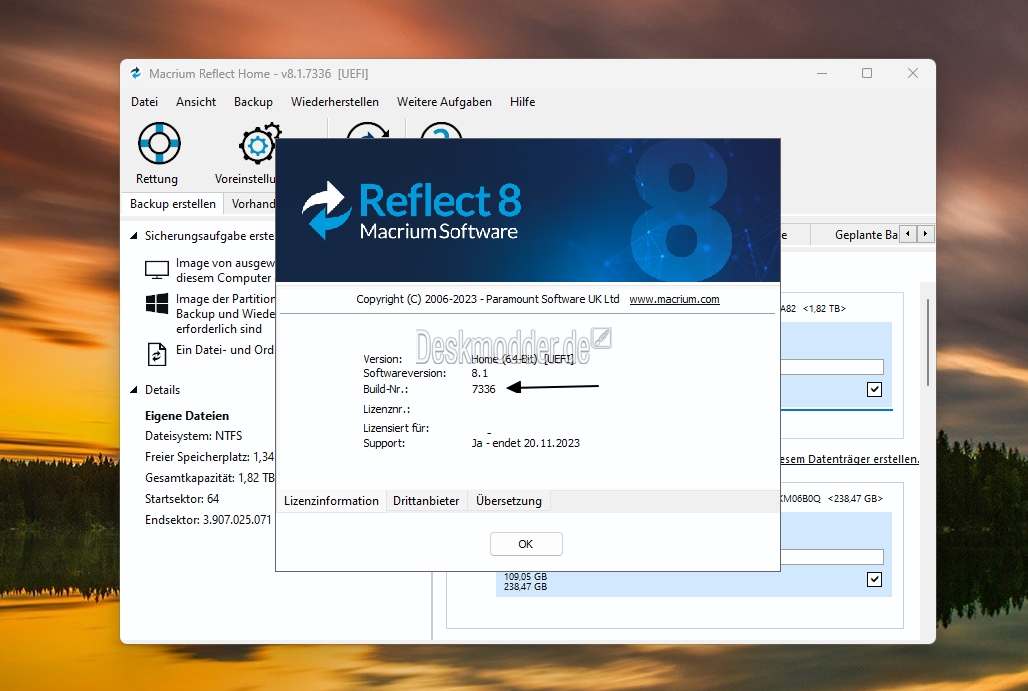Click build number 7336 value

(x=483, y=389)
